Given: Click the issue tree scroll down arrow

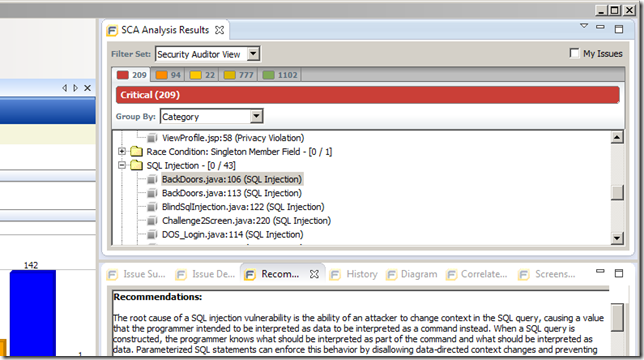Looking at the screenshot, I should pyautogui.click(x=617, y=238).
